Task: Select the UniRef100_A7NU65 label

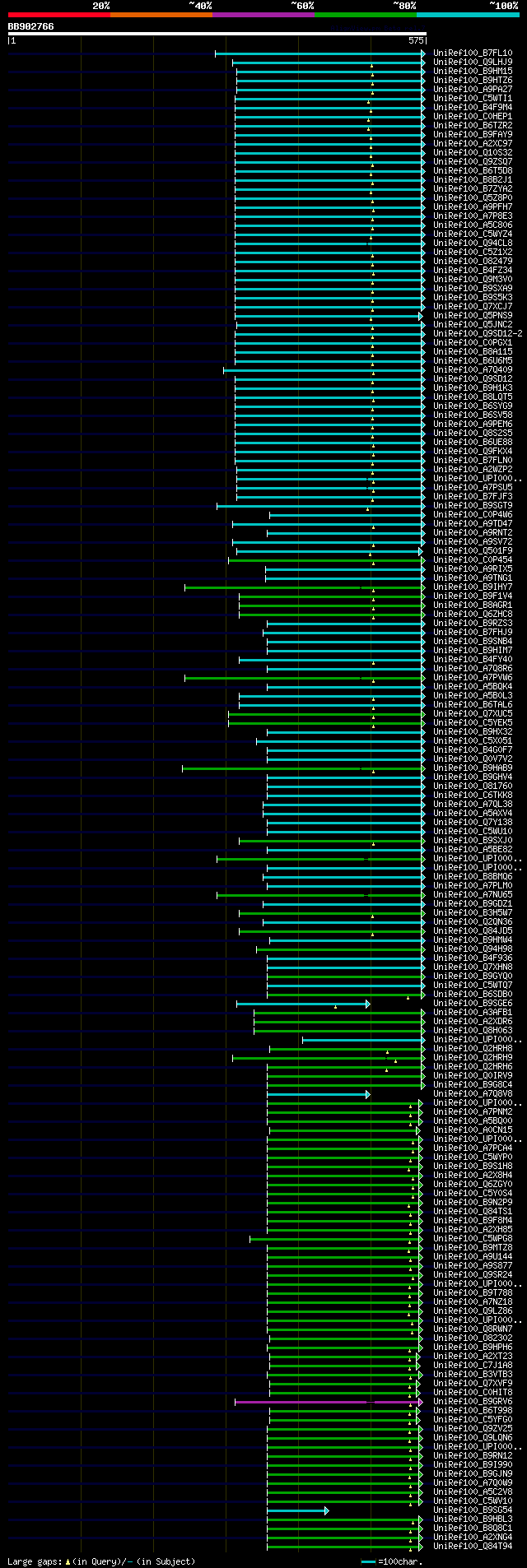Action: (473, 895)
